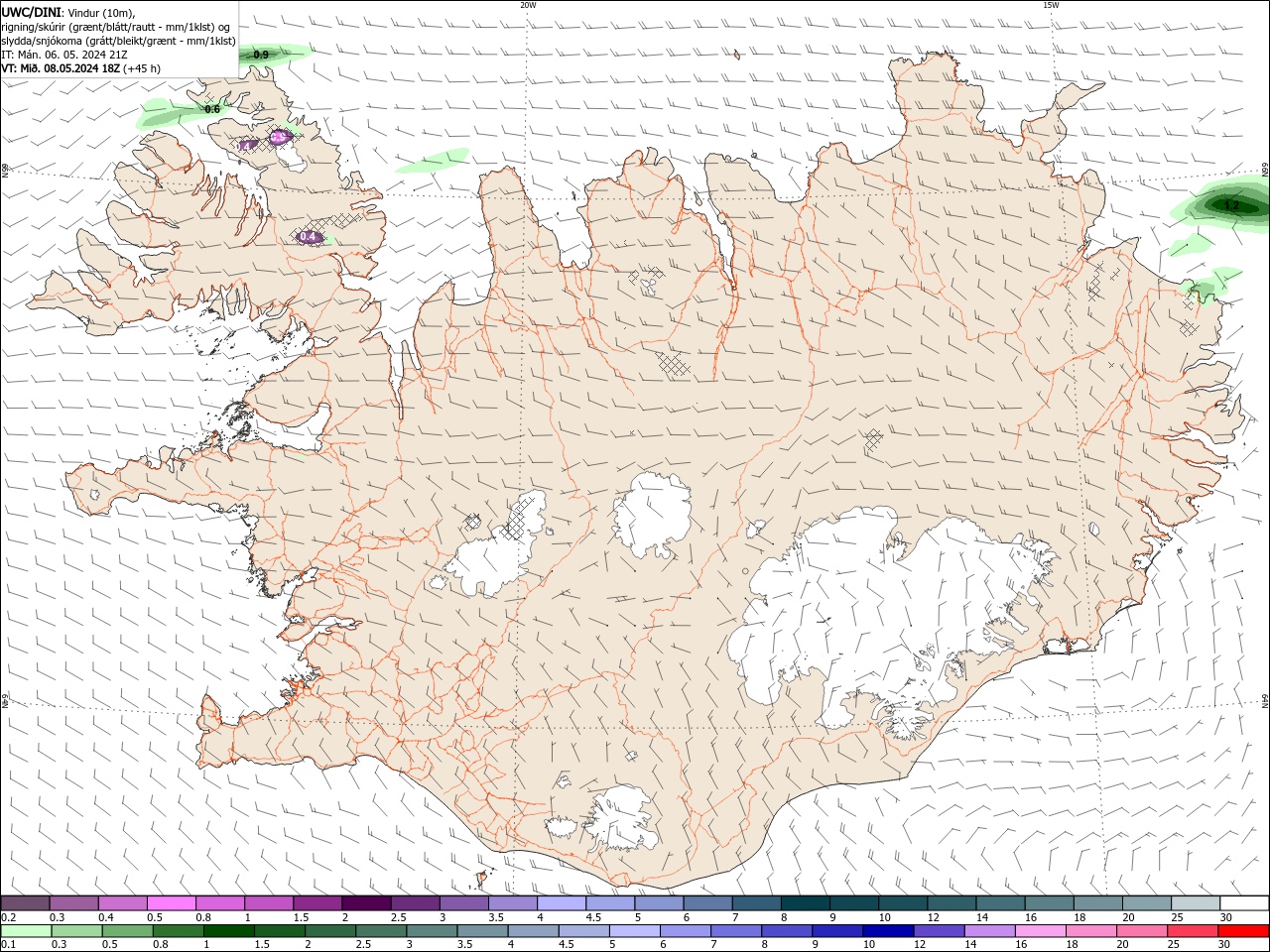Click the 0.9 rain value on the green patch
1270x952 pixels.
coord(261,55)
